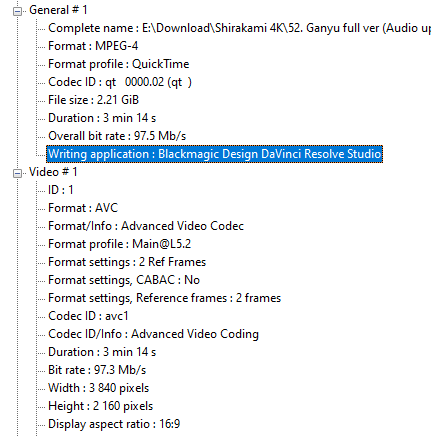The width and height of the screenshot is (431, 437).
Task: Select Duration row under Video
Action: (102, 352)
